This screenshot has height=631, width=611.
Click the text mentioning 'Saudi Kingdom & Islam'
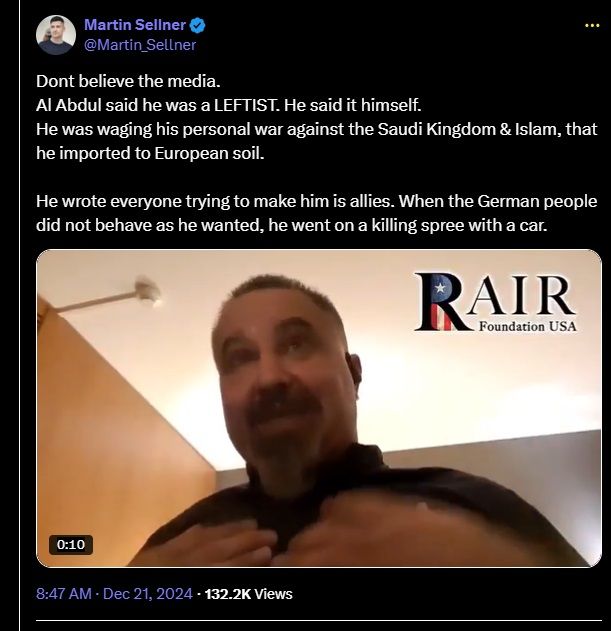click(316, 141)
